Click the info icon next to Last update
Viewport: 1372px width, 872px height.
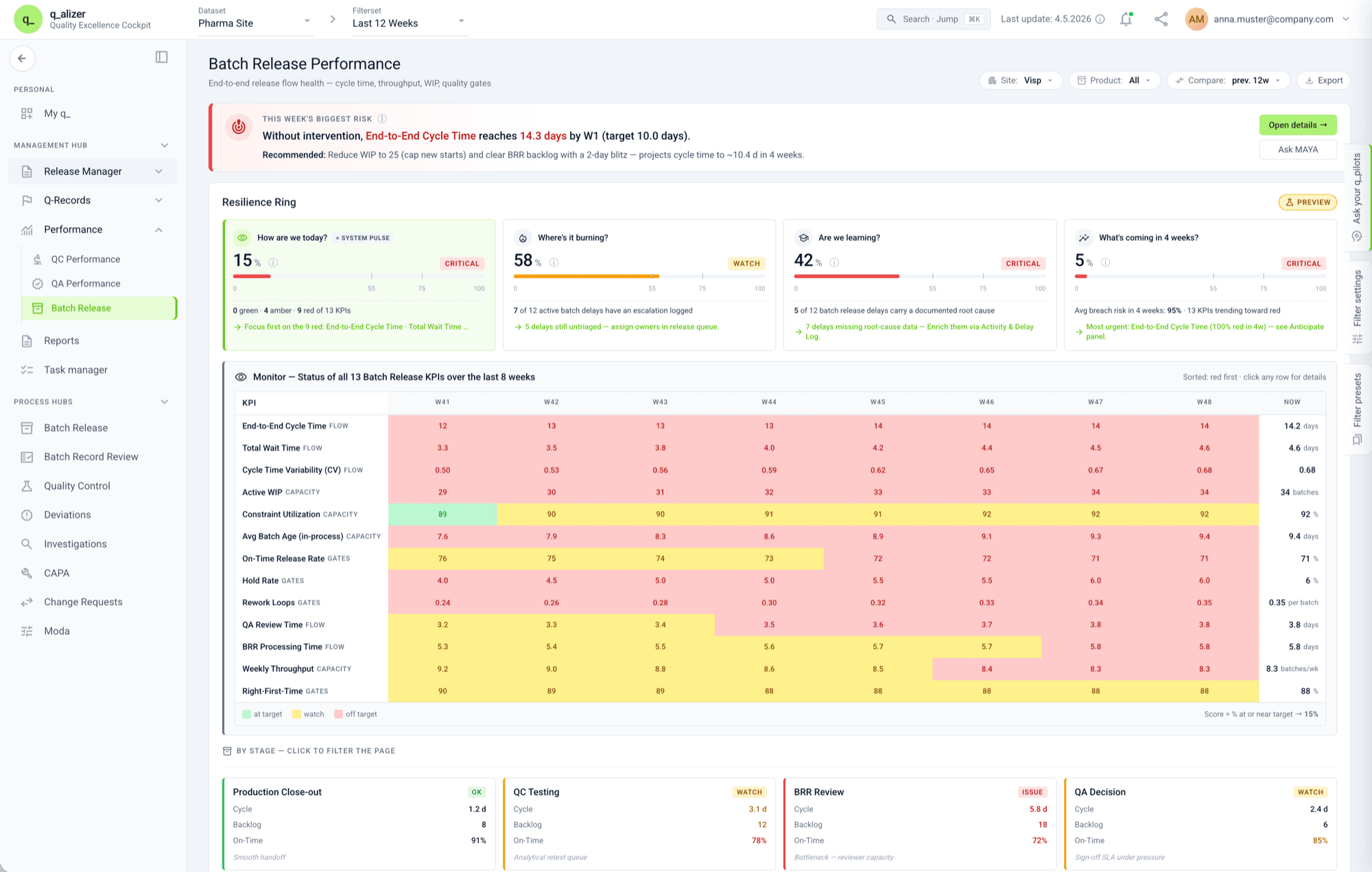pyautogui.click(x=1100, y=19)
